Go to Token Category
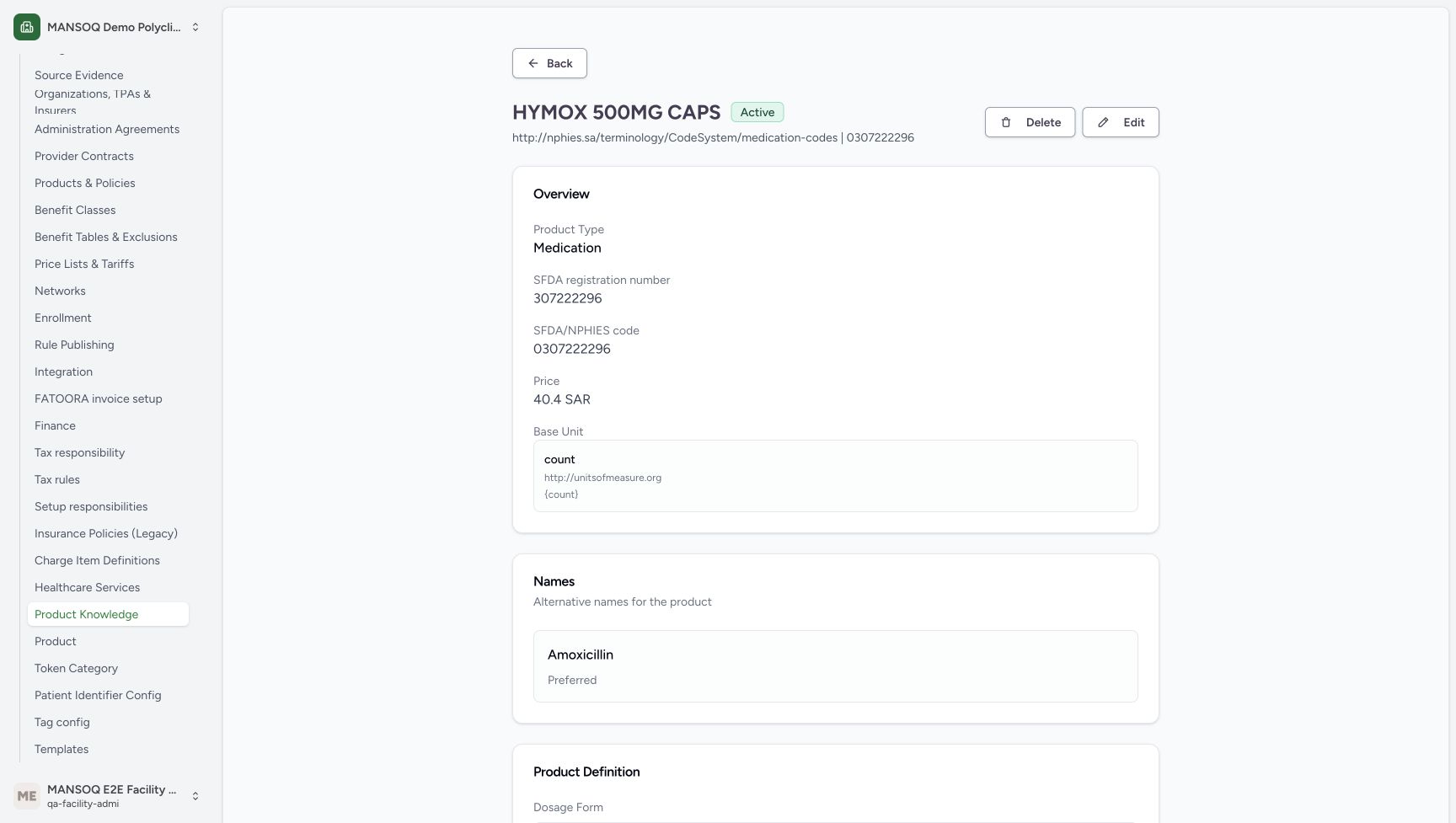This screenshot has height=823, width=1456. coord(76,668)
